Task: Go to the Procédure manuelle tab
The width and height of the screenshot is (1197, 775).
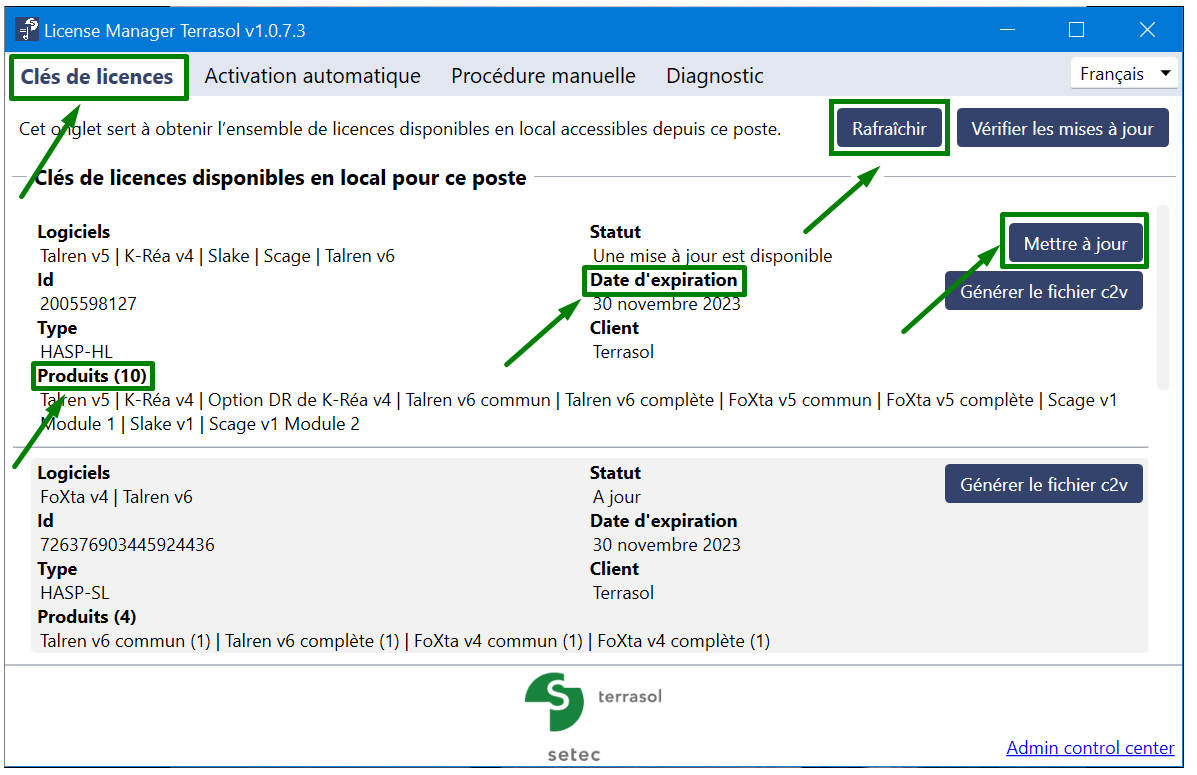Action: pos(543,76)
